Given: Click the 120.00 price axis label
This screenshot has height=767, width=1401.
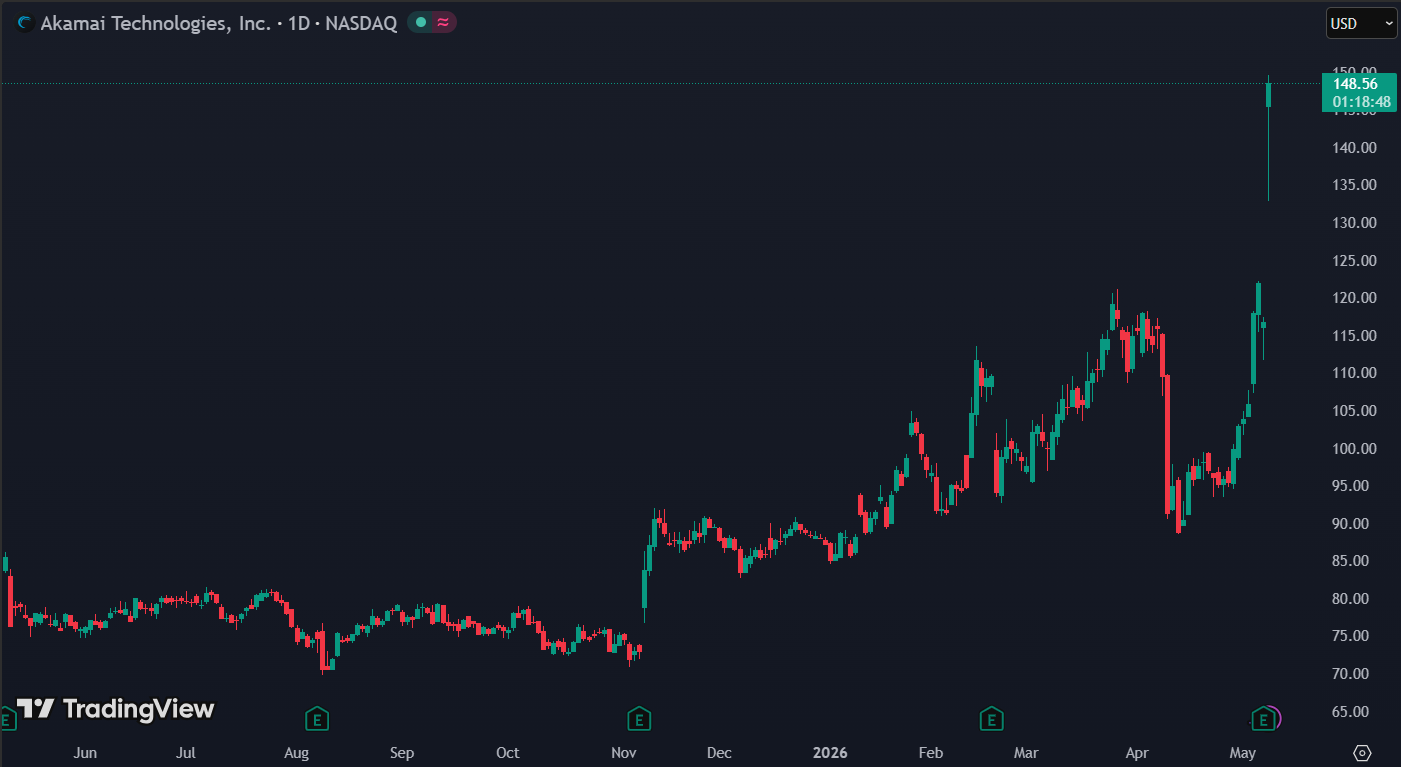Looking at the screenshot, I should [x=1355, y=298].
